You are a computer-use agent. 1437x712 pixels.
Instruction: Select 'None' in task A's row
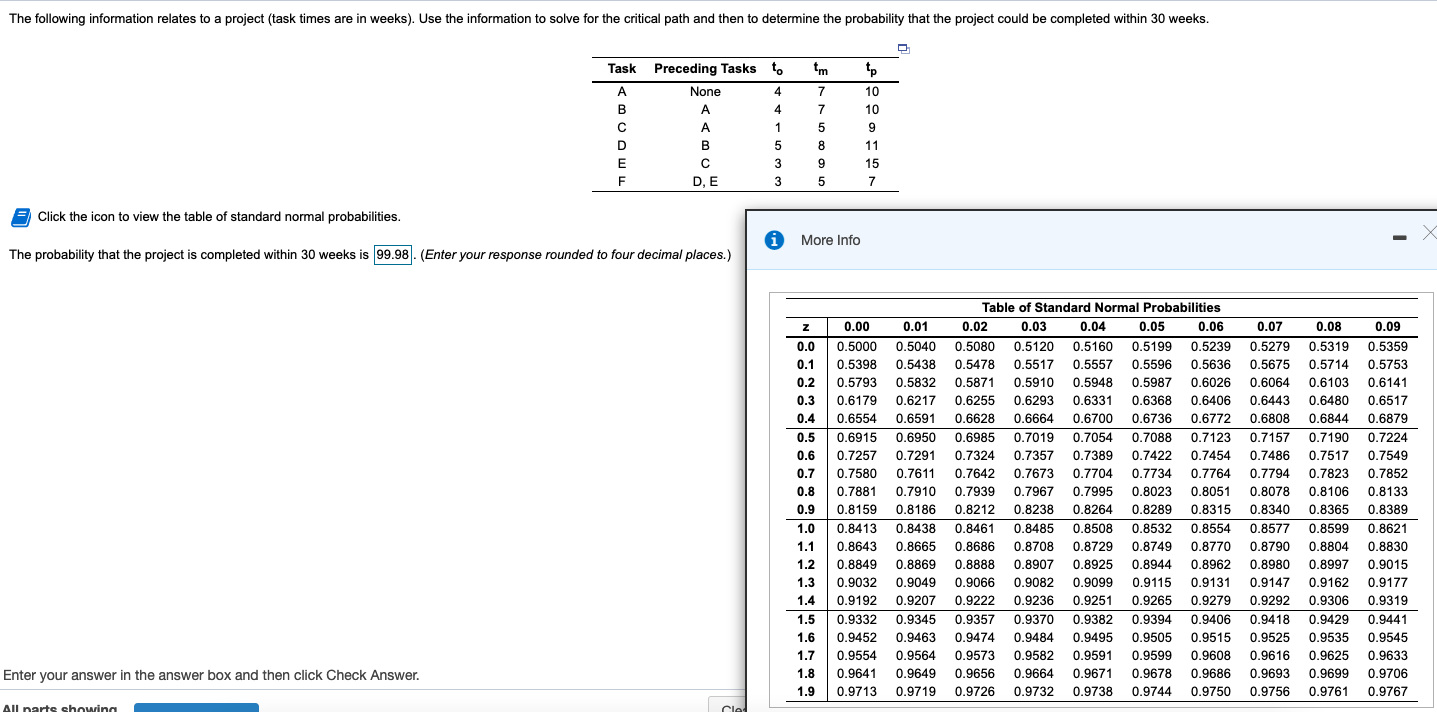[x=705, y=91]
